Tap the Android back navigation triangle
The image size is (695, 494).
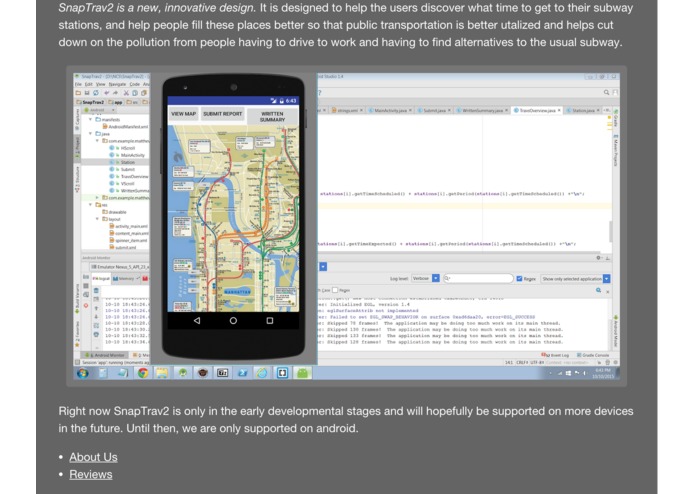click(x=197, y=320)
